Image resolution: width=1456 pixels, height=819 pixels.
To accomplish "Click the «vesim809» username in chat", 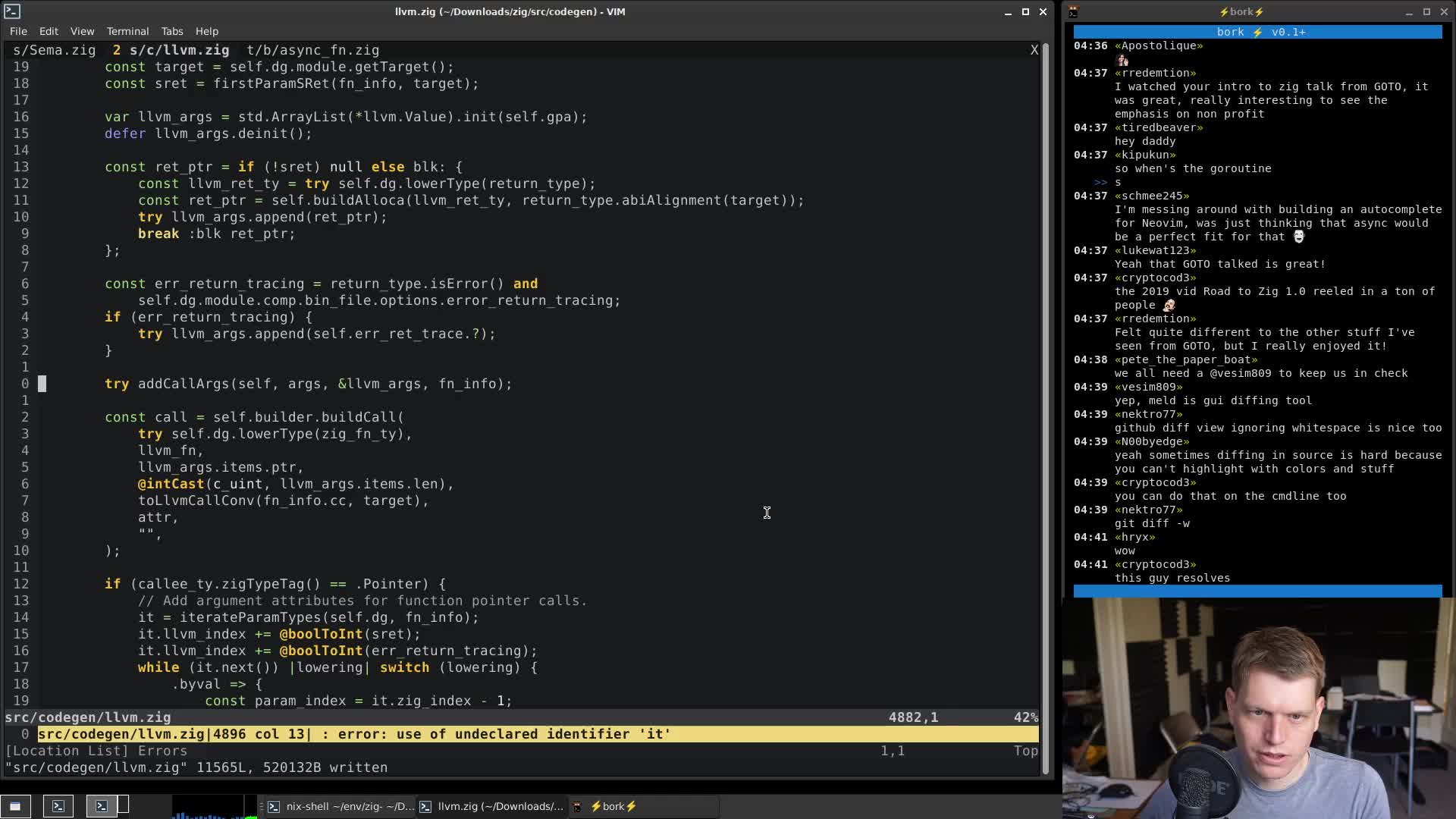I will (1148, 387).
